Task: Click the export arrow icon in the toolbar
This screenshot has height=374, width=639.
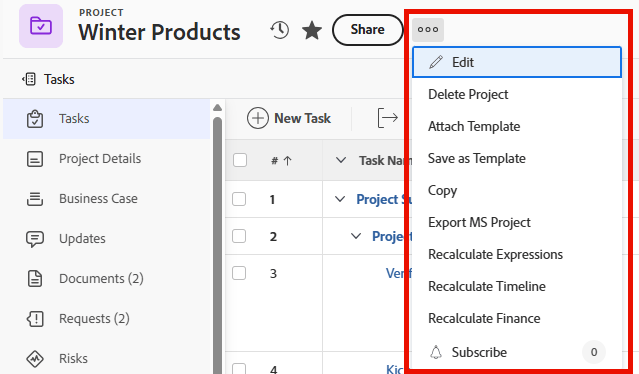Action: point(387,118)
